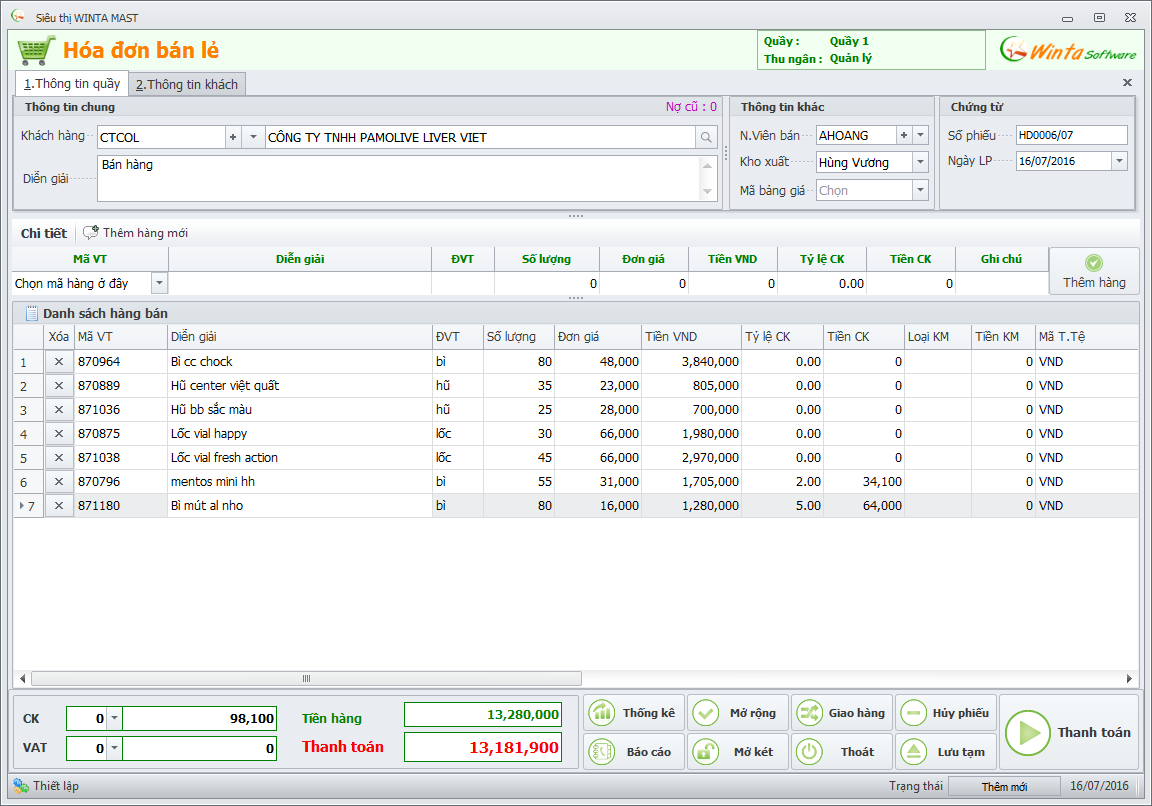Image resolution: width=1152 pixels, height=806 pixels.
Task: Open Chọn mã hàng ở đây dropdown
Action: pyautogui.click(x=159, y=283)
